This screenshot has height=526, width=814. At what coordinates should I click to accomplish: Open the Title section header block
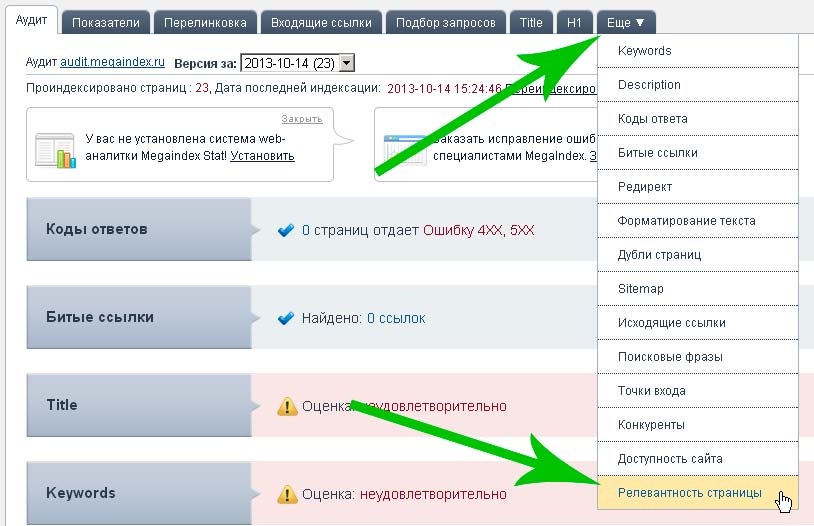pos(139,405)
